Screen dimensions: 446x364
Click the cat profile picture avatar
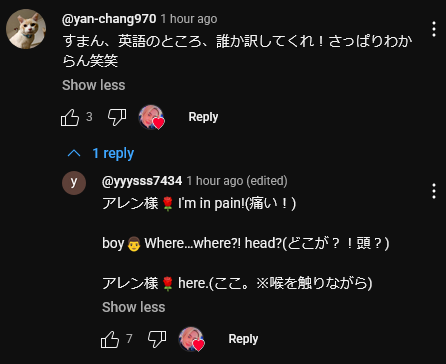point(26,29)
